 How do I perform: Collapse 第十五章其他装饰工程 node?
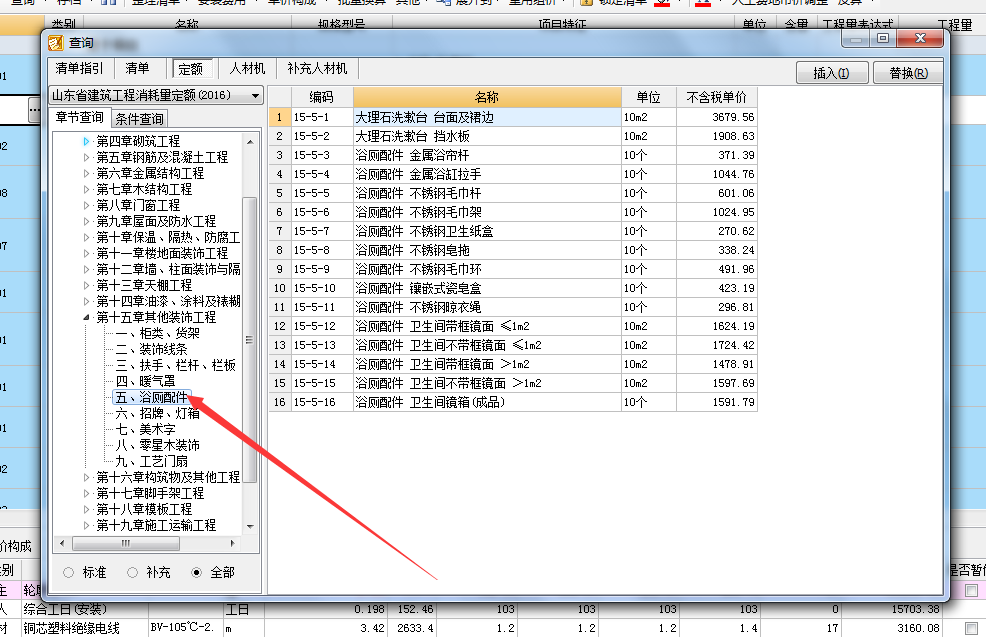pyautogui.click(x=87, y=318)
